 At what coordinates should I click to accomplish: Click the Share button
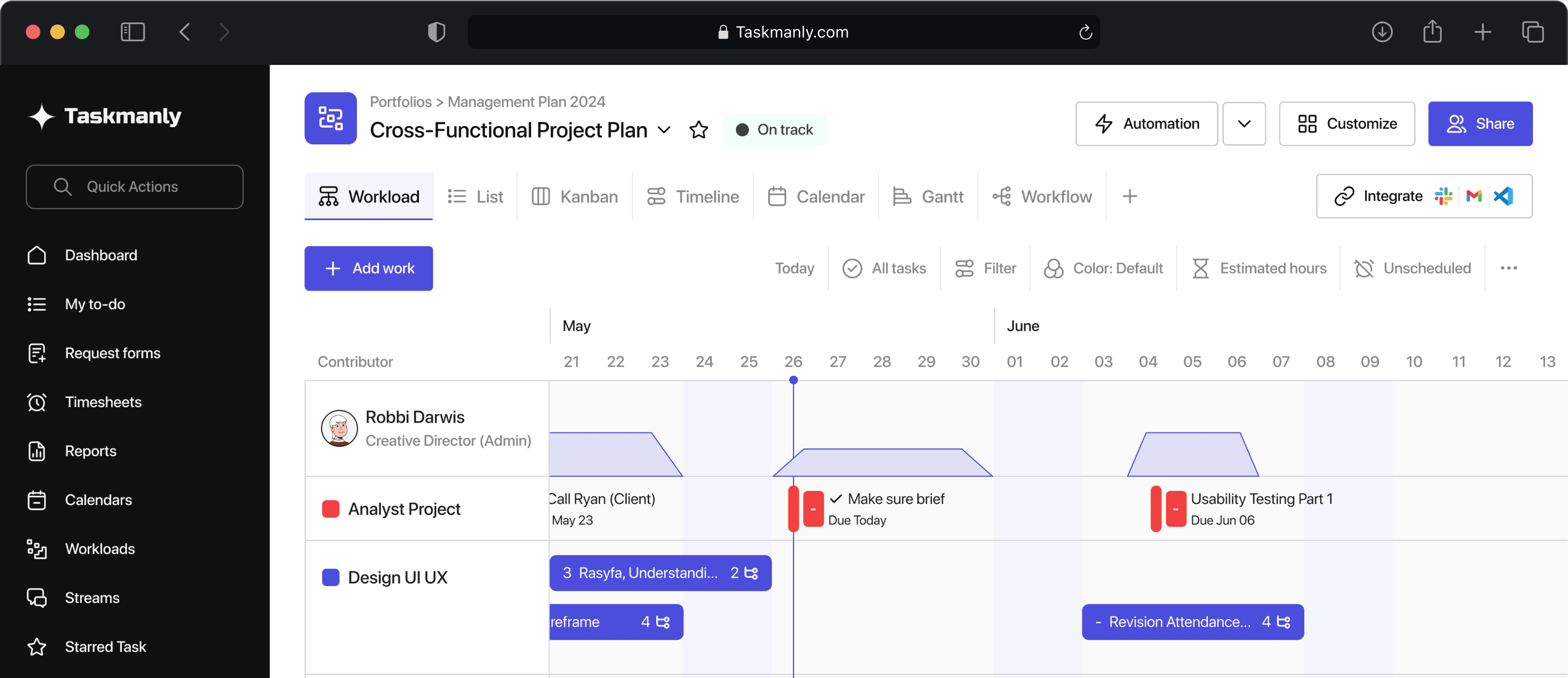[x=1480, y=124]
